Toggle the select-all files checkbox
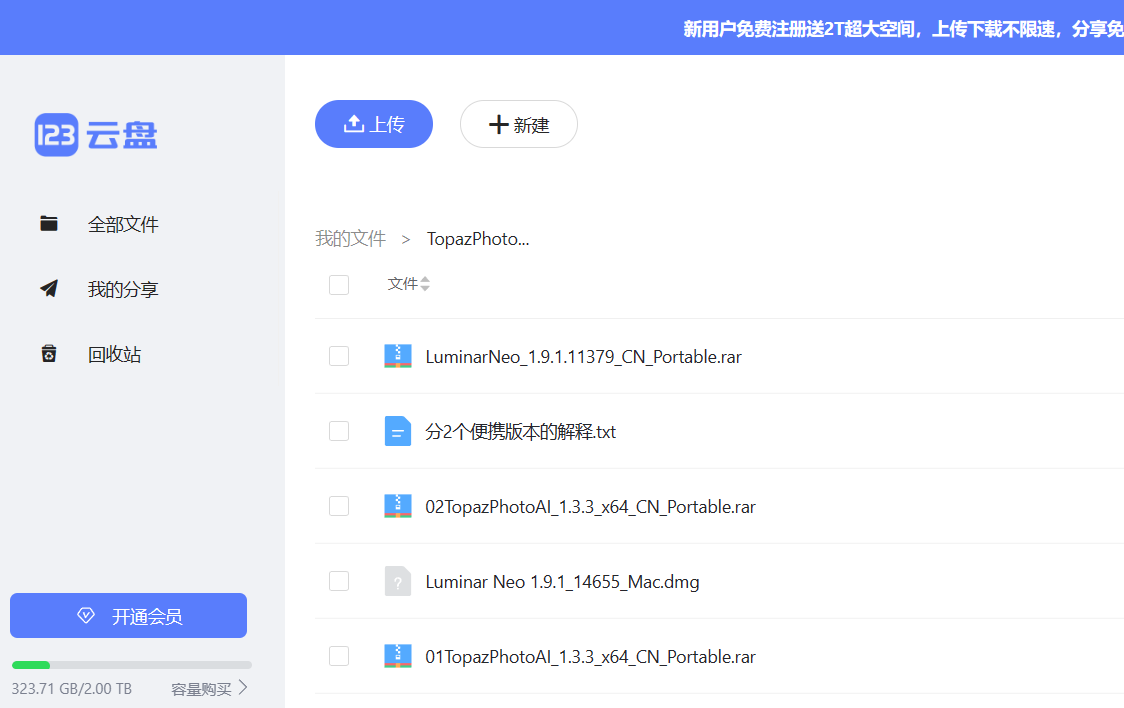This screenshot has width=1124, height=708. tap(339, 284)
